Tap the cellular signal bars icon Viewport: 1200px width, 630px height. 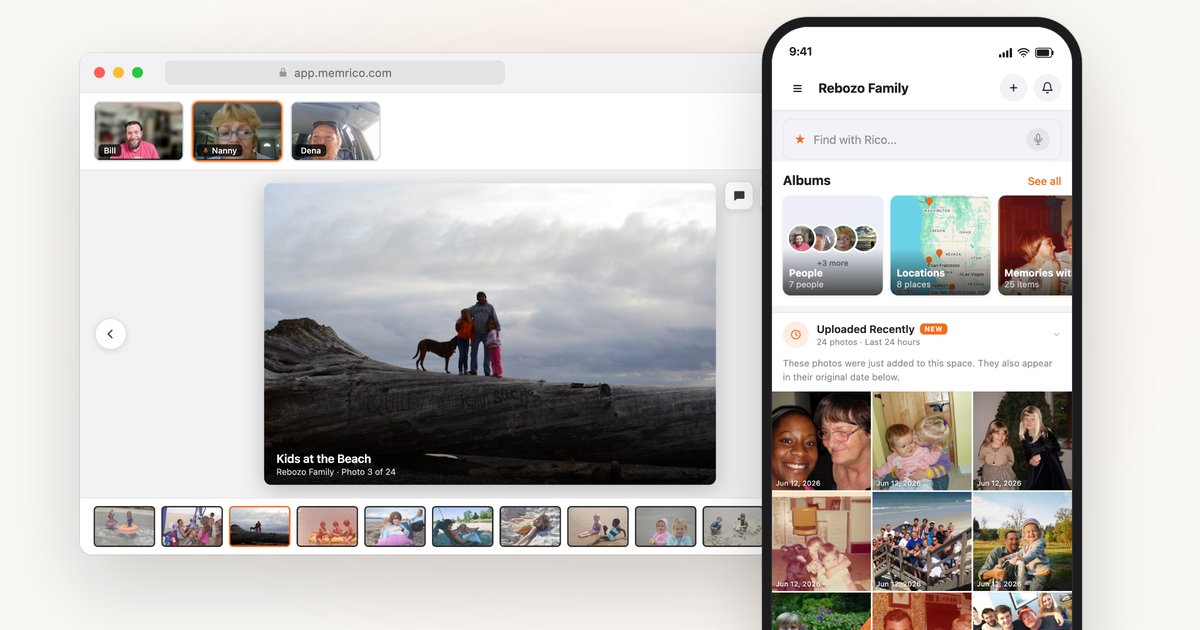point(1005,52)
